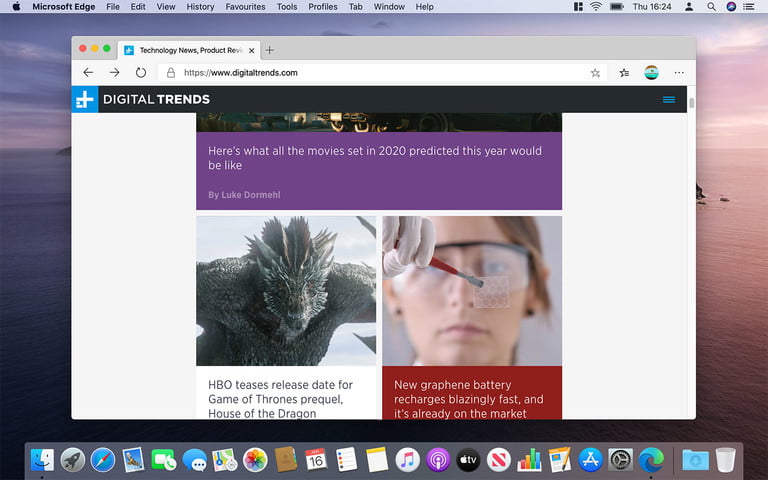The height and width of the screenshot is (480, 768).
Task: Open the graphene battery photo thumbnail
Action: pos(472,291)
